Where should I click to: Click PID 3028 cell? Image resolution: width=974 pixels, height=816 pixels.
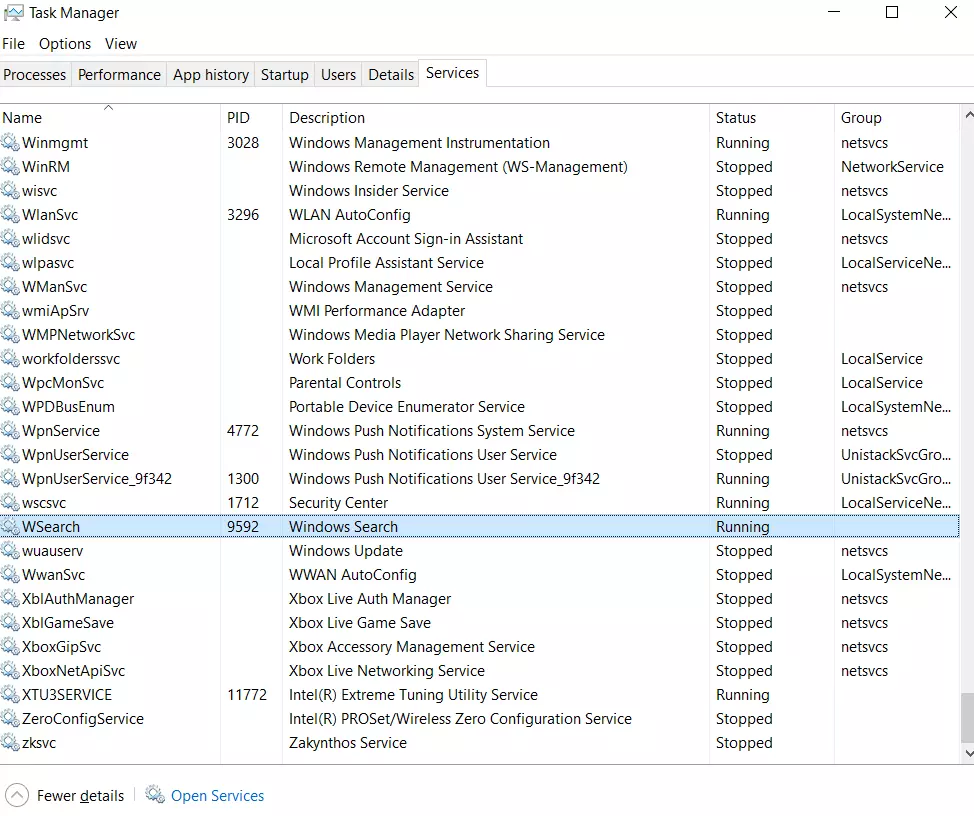[243, 143]
